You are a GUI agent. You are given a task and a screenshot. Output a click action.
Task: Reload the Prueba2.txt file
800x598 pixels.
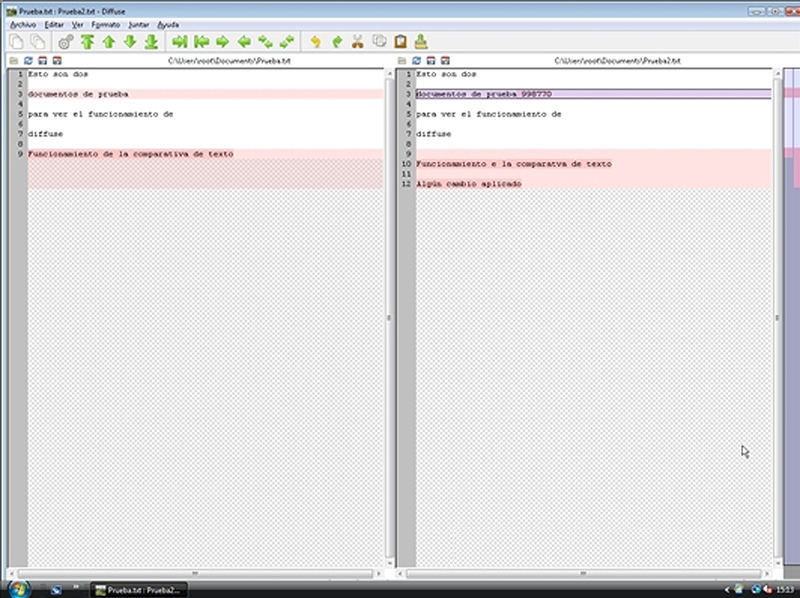point(417,61)
